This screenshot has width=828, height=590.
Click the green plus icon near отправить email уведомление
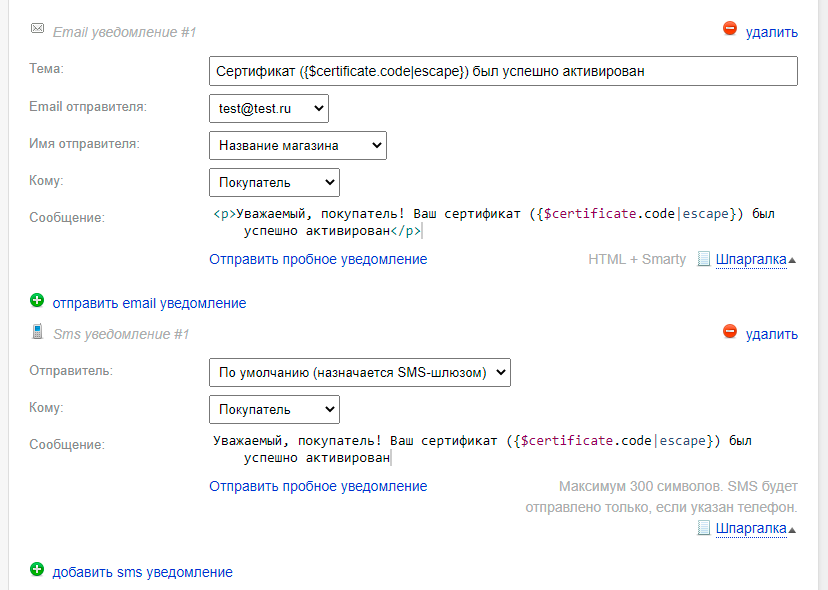point(37,301)
